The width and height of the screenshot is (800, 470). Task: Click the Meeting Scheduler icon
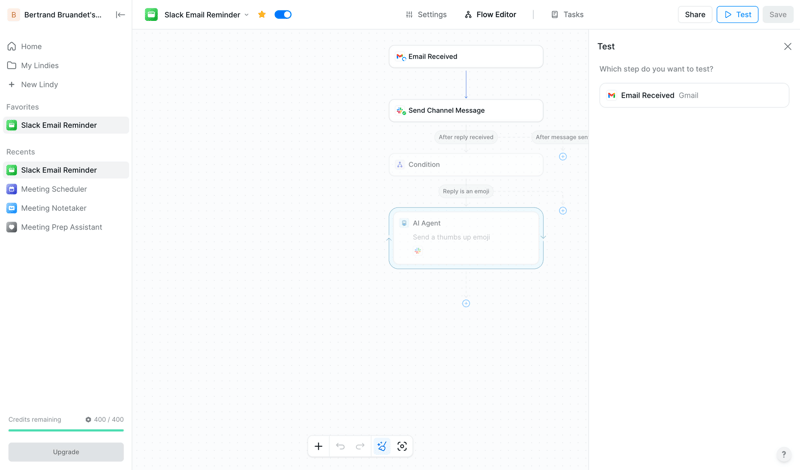coord(12,189)
